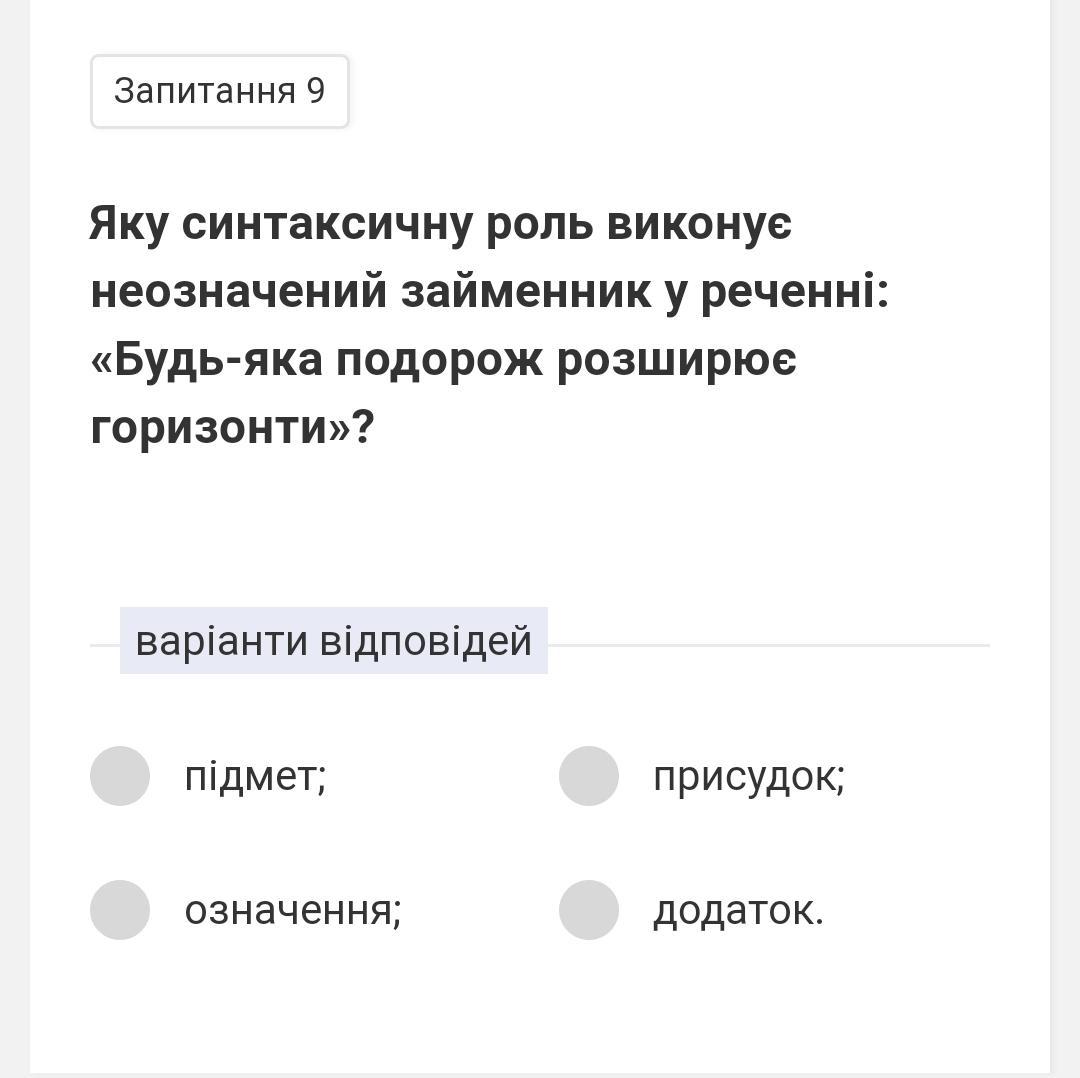
Task: Click the «підмет;» answer text
Action: pos(255,776)
